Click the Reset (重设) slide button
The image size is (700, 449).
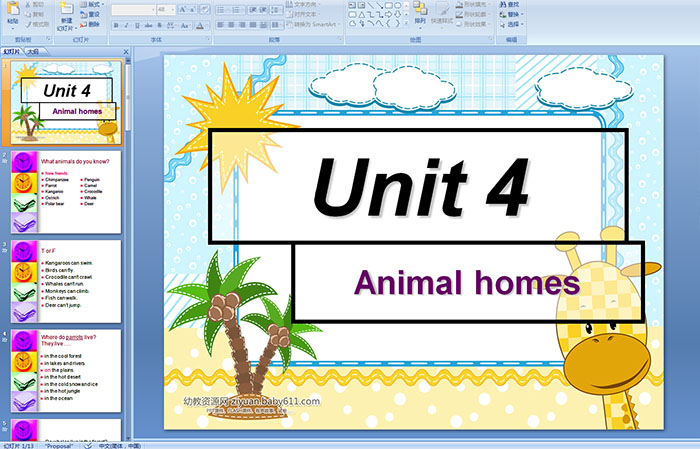[x=90, y=14]
